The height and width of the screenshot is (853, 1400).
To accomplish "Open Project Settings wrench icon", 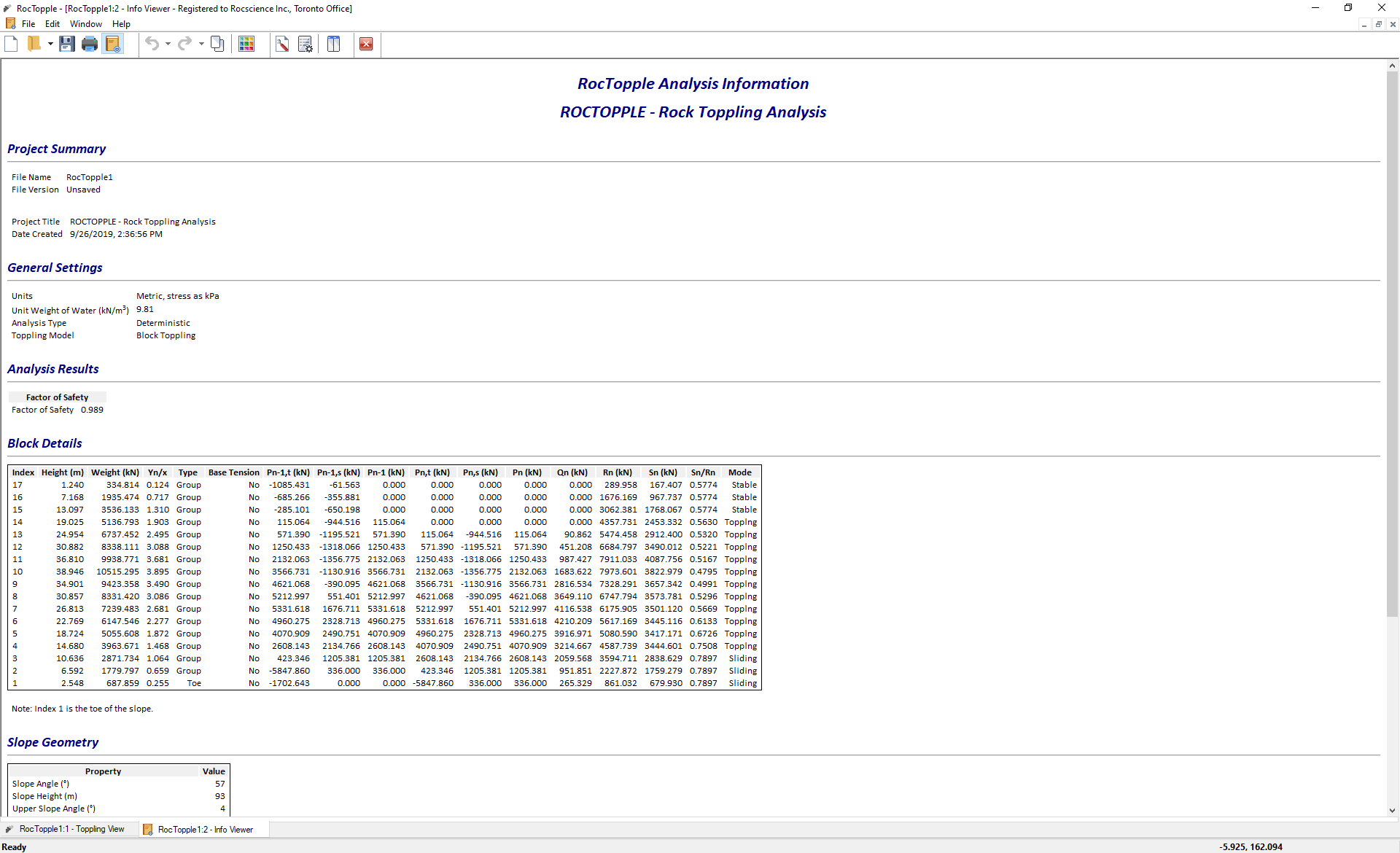I will 282,44.
